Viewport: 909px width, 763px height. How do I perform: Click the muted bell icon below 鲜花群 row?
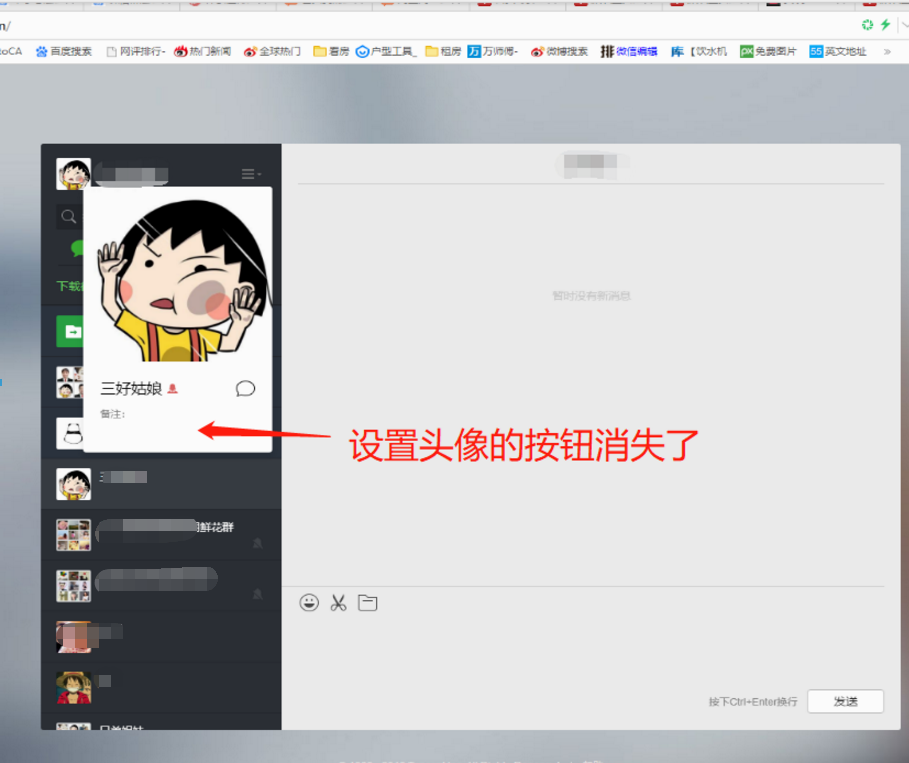point(257,594)
